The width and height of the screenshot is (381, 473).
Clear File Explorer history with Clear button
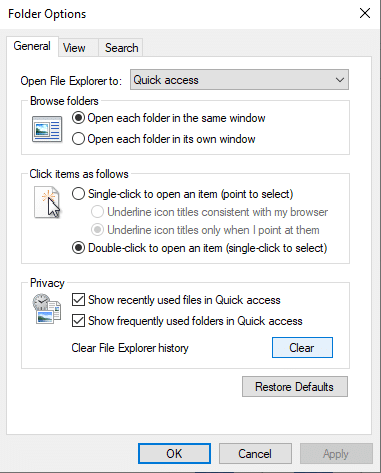tap(302, 348)
